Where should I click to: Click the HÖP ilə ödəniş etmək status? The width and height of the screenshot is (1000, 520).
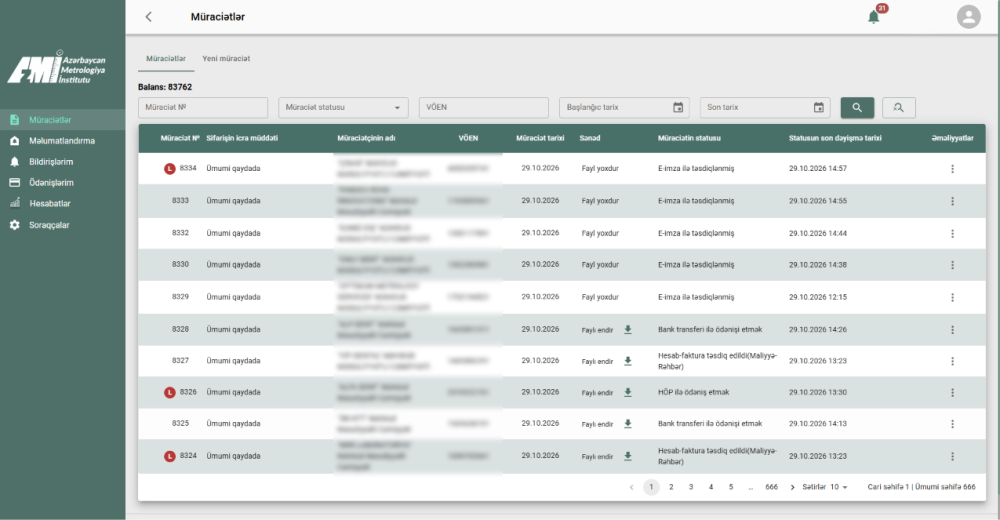[x=693, y=392]
